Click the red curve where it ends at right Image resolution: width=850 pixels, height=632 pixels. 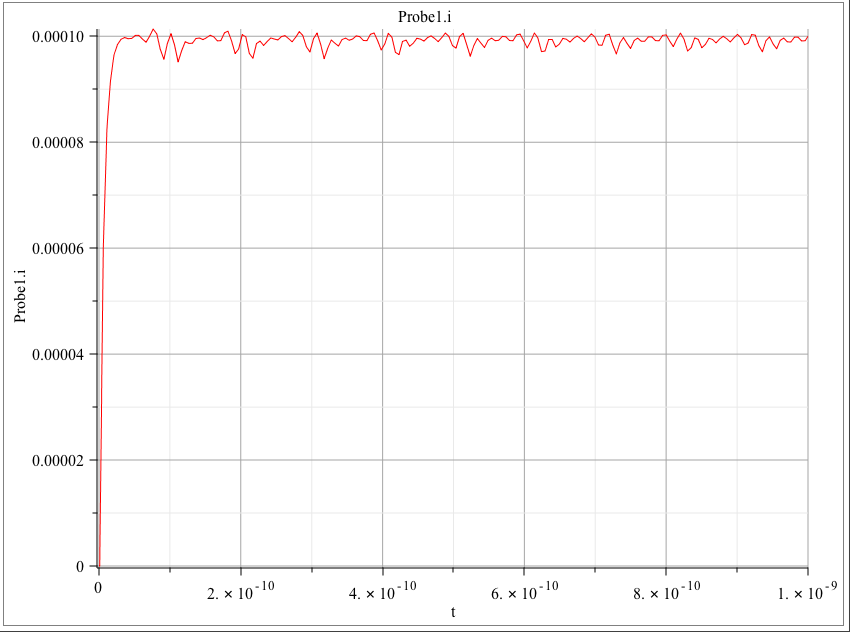click(x=807, y=37)
